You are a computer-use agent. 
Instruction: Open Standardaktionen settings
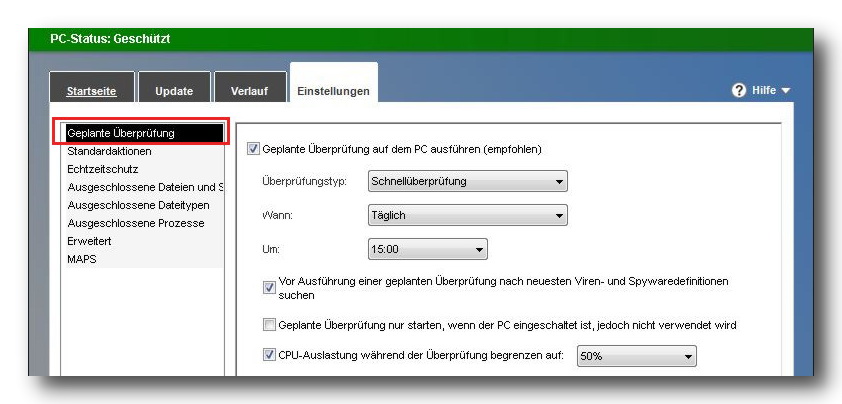[x=143, y=152]
